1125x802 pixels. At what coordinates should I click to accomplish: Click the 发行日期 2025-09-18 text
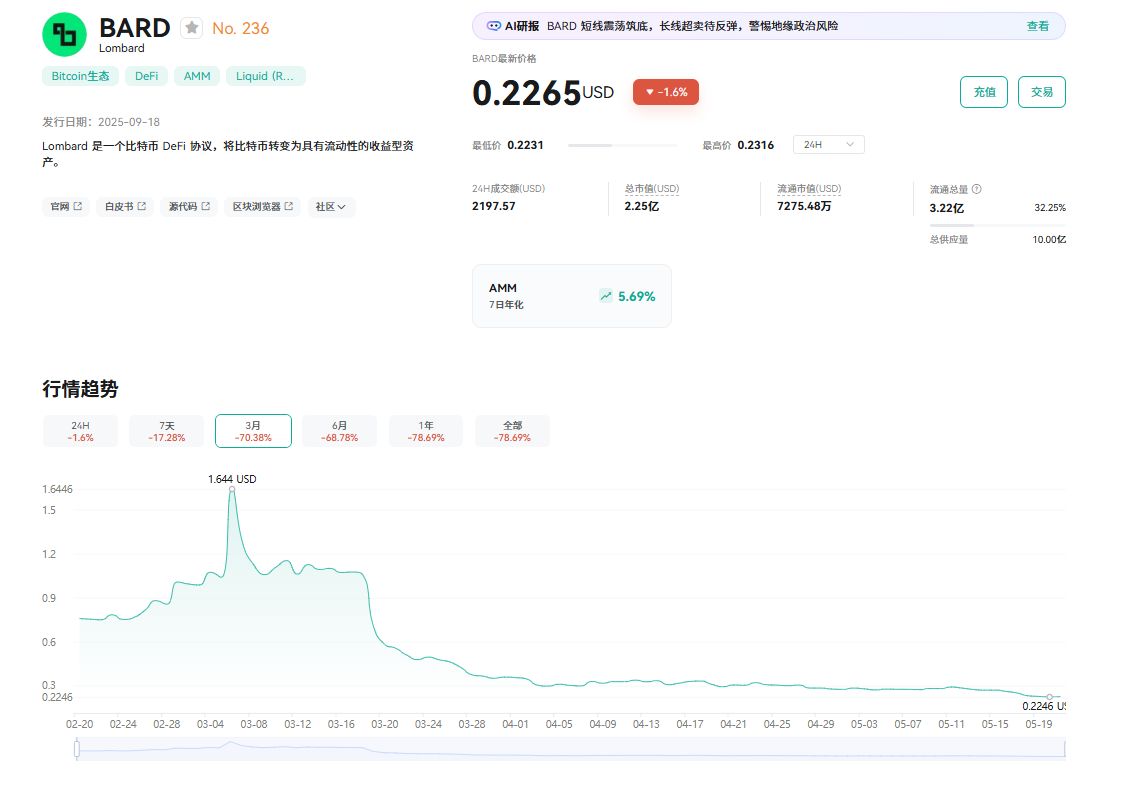click(x=101, y=122)
